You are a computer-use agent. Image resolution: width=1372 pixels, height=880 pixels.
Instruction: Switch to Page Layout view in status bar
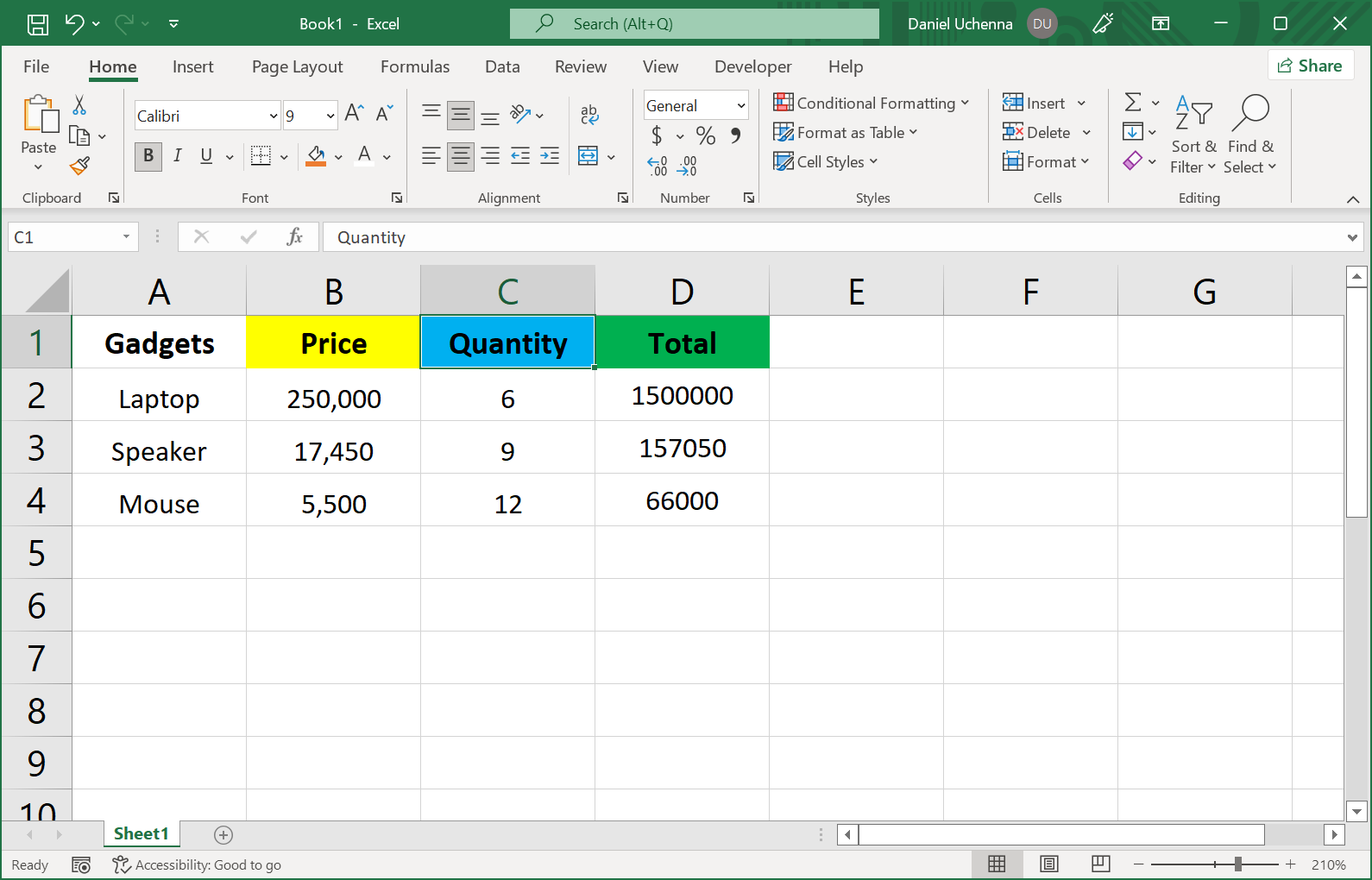pyautogui.click(x=1048, y=864)
